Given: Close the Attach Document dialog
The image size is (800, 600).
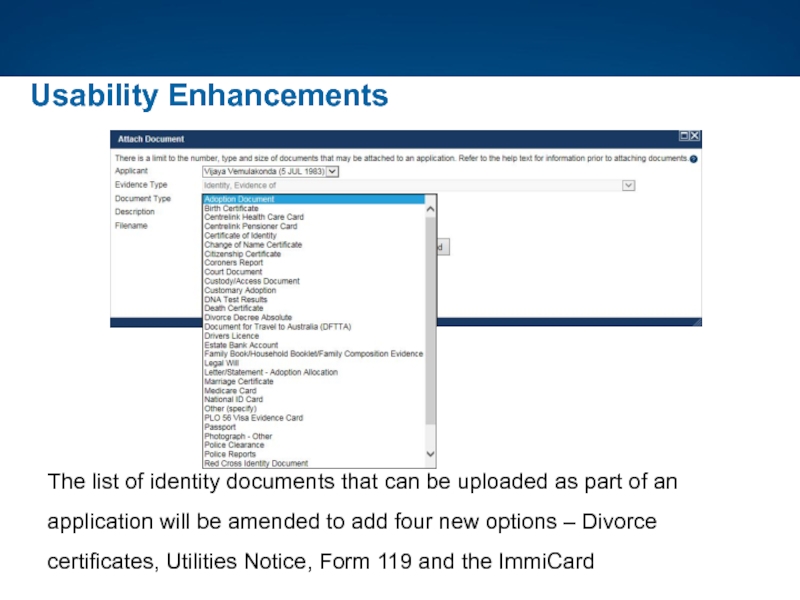Looking at the screenshot, I should tap(695, 137).
